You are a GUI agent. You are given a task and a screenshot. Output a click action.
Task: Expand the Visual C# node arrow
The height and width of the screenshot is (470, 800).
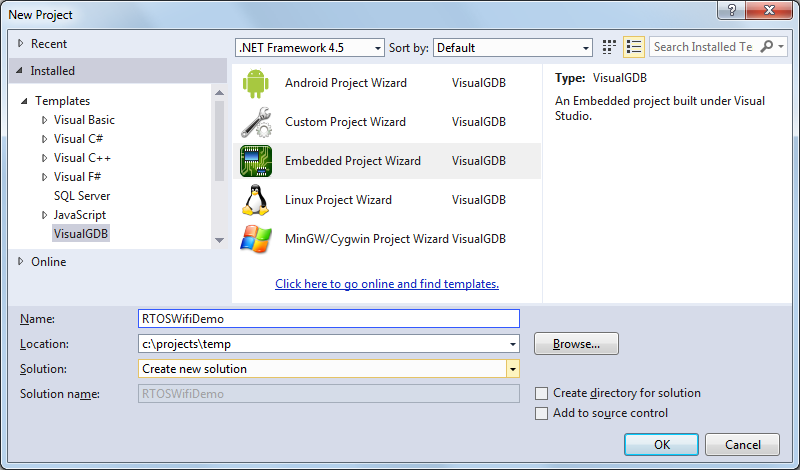[x=44, y=139]
